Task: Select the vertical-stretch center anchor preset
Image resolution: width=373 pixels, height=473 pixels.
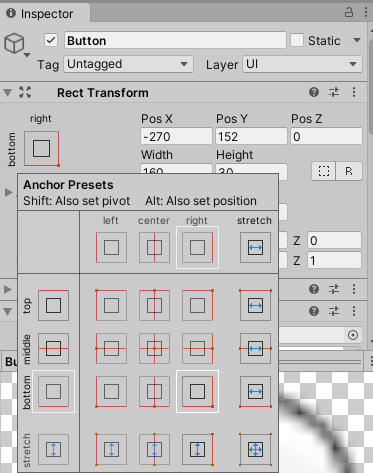Action: (154, 449)
